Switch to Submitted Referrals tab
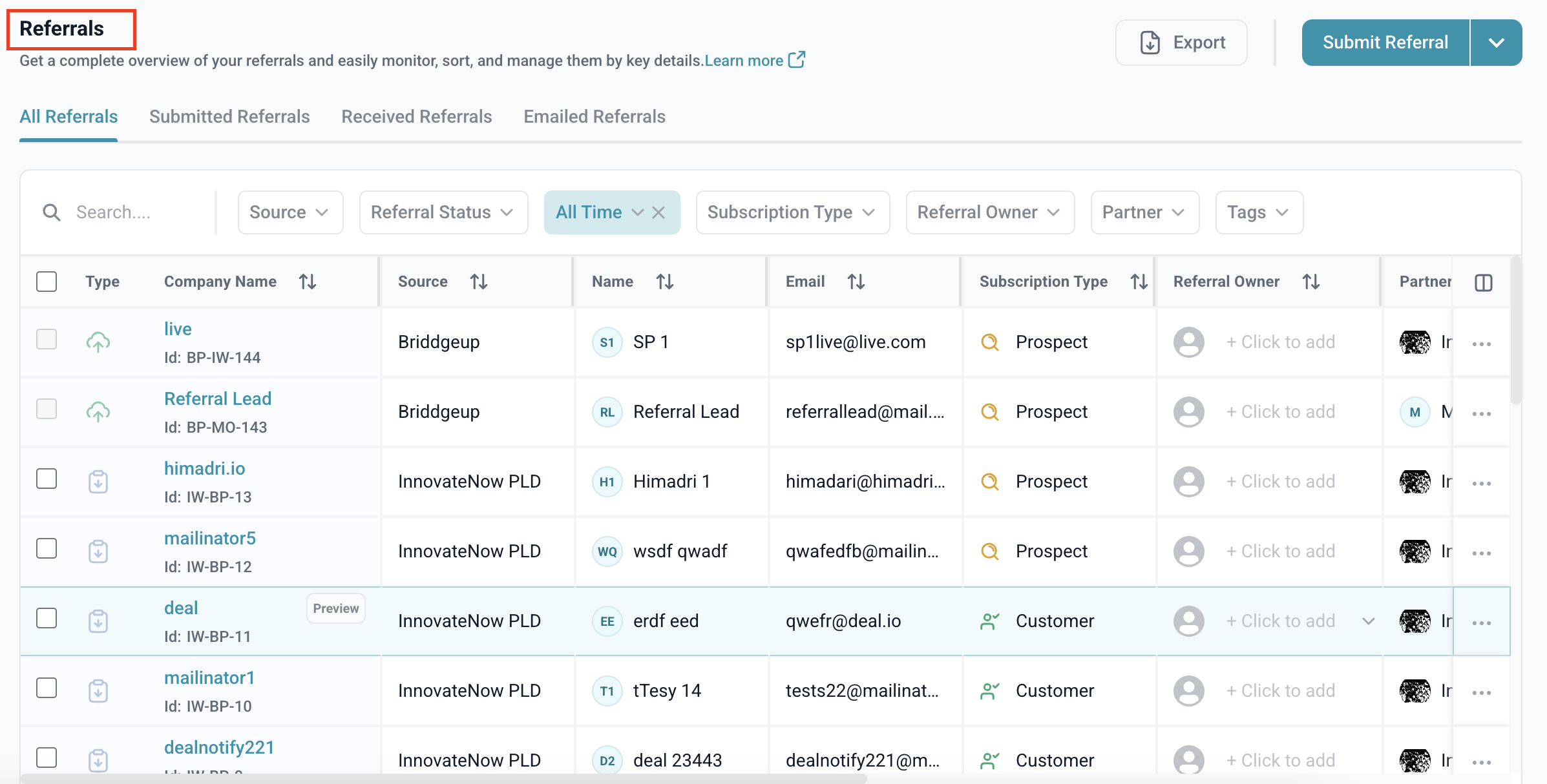The width and height of the screenshot is (1547, 784). point(229,117)
